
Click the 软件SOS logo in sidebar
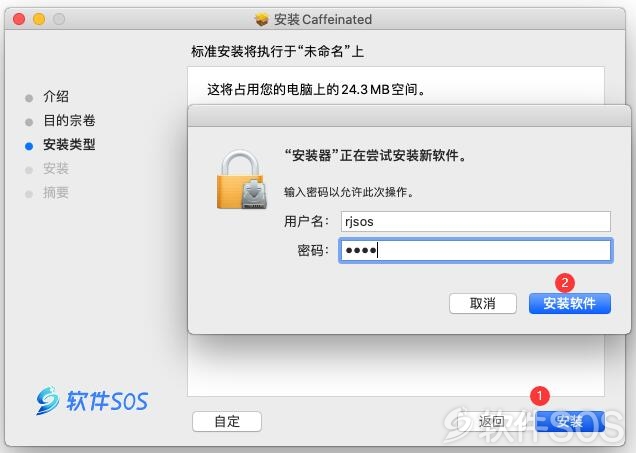click(92, 400)
